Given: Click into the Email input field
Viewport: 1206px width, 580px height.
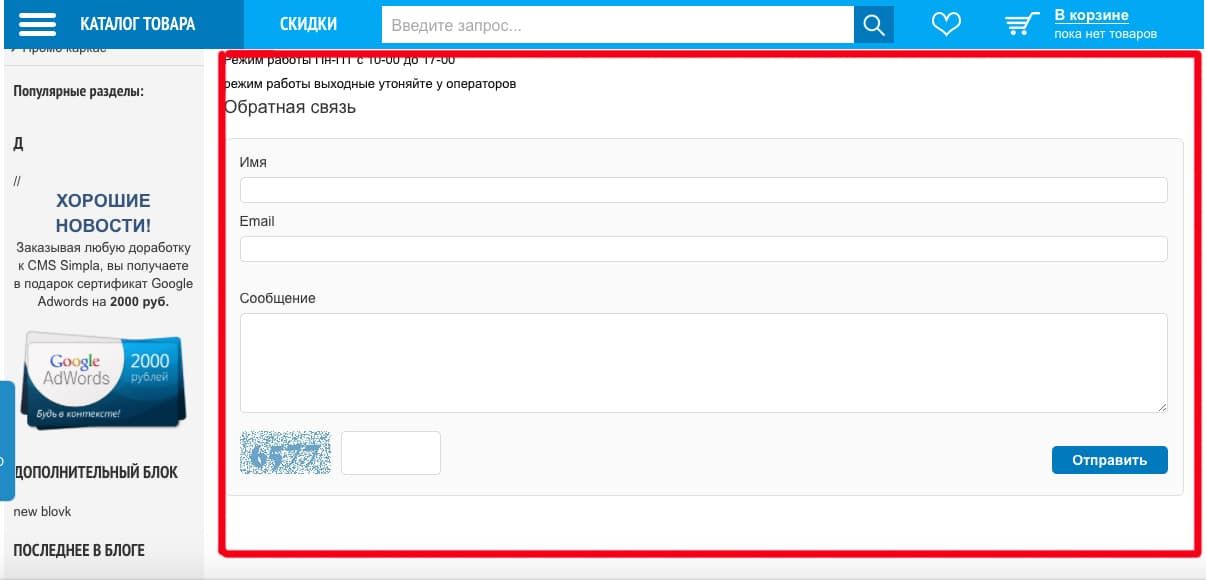Looking at the screenshot, I should 703,249.
